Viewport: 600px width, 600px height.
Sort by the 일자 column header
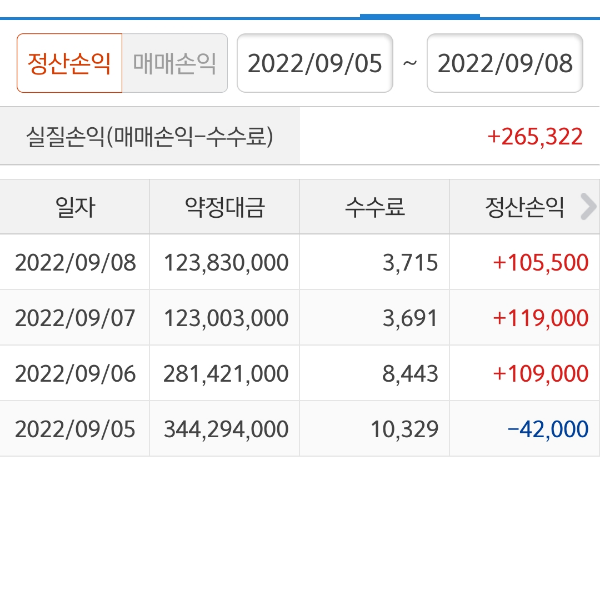(x=75, y=208)
